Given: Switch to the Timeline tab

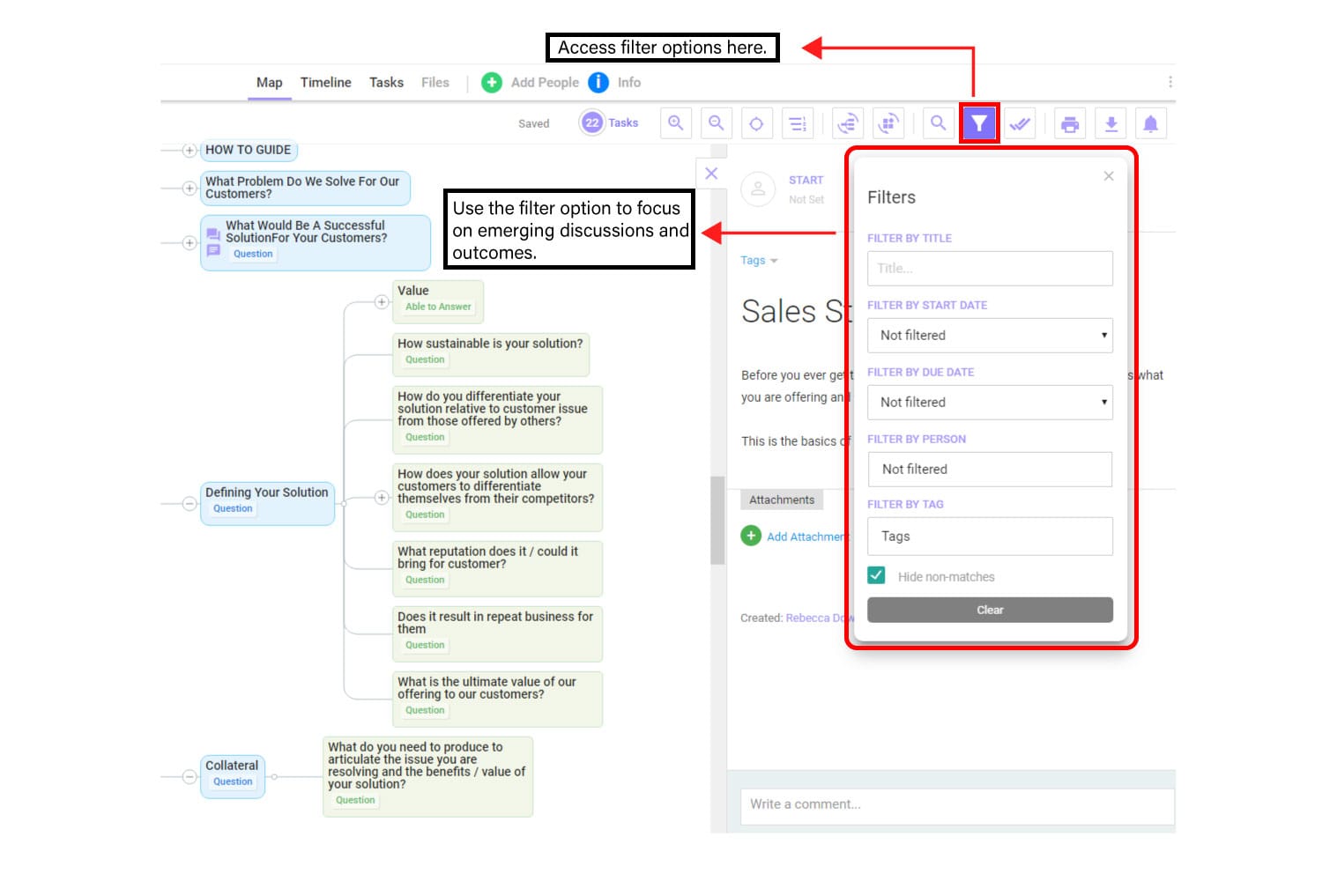Looking at the screenshot, I should point(325,82).
